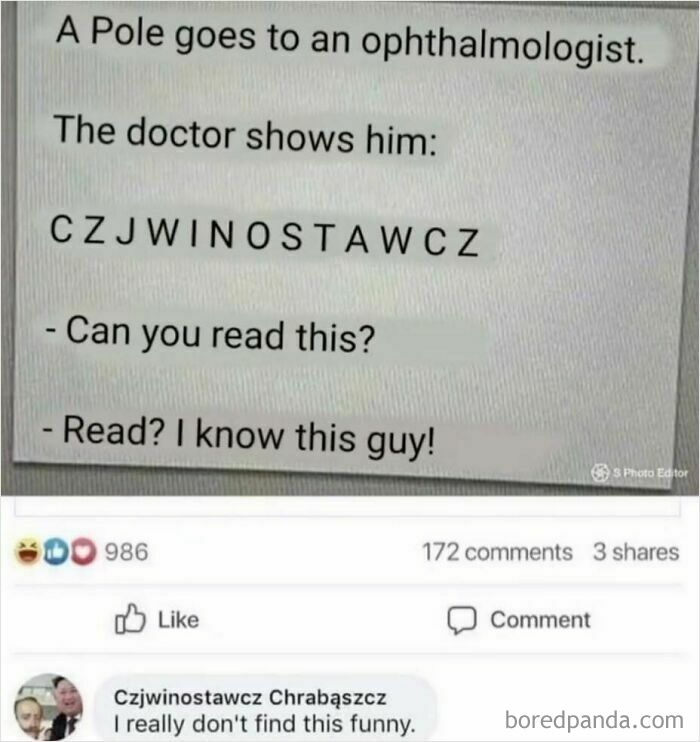The width and height of the screenshot is (700, 742).
Task: Open the 3 shares link
Action: 636,552
